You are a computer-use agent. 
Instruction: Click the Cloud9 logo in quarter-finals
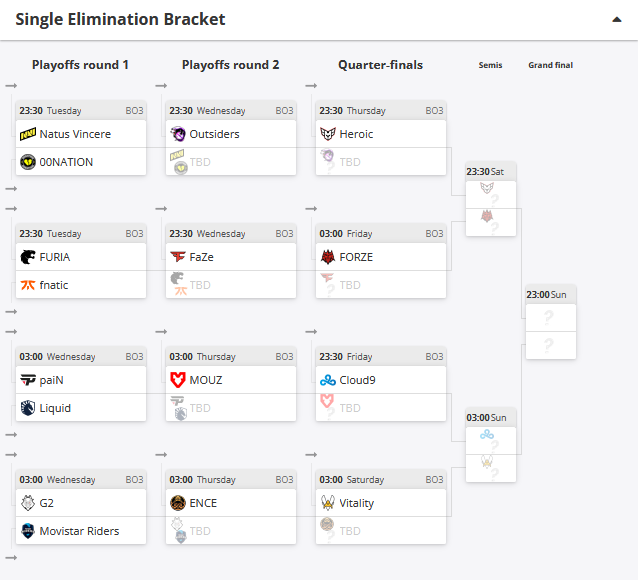click(x=328, y=380)
